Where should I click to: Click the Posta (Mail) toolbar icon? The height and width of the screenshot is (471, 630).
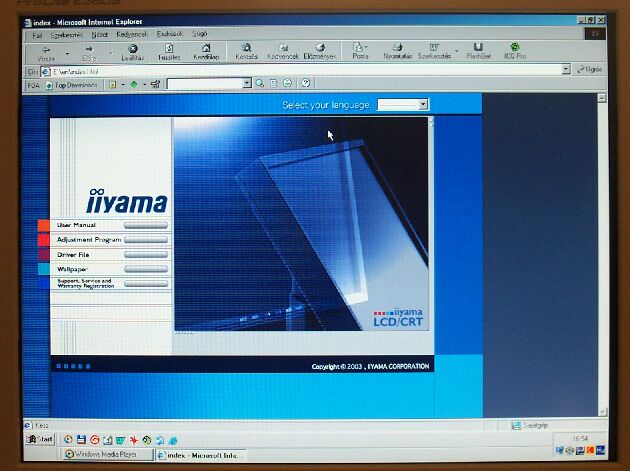pos(358,47)
